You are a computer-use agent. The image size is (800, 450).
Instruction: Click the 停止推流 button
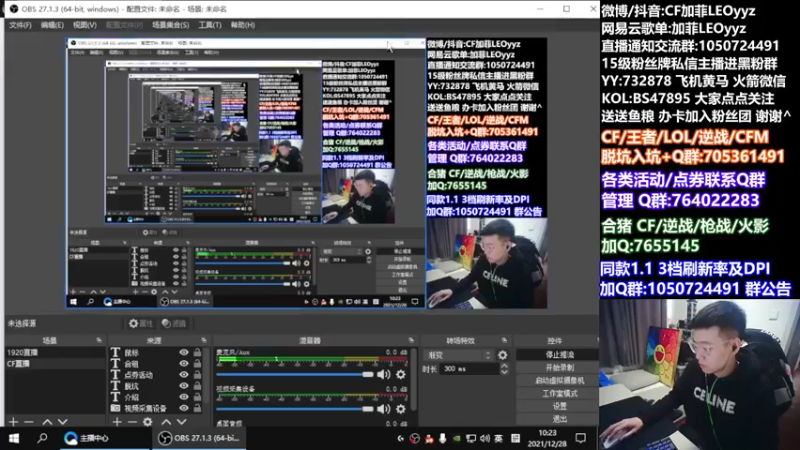[559, 355]
